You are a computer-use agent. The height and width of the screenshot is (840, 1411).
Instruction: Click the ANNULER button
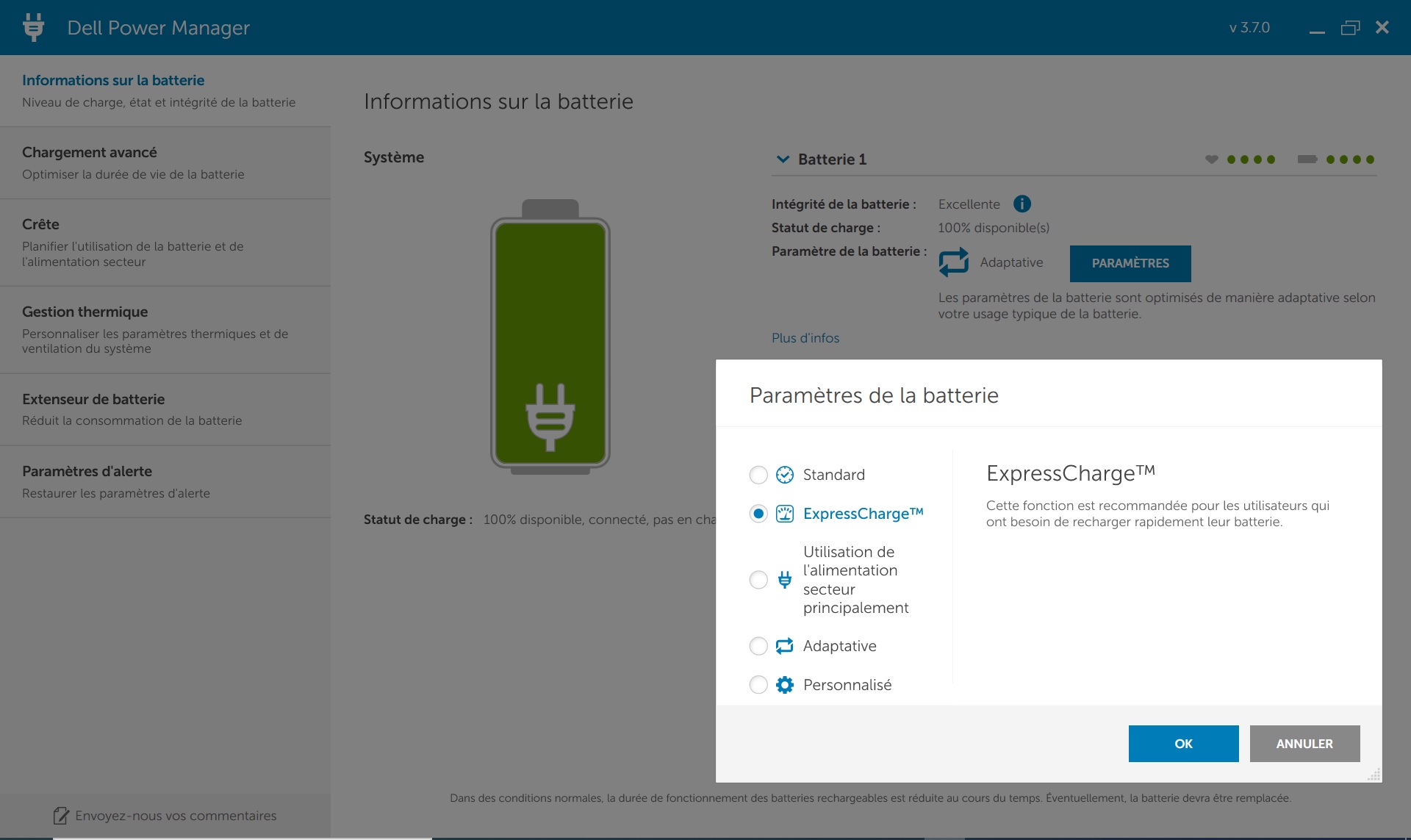(x=1304, y=744)
